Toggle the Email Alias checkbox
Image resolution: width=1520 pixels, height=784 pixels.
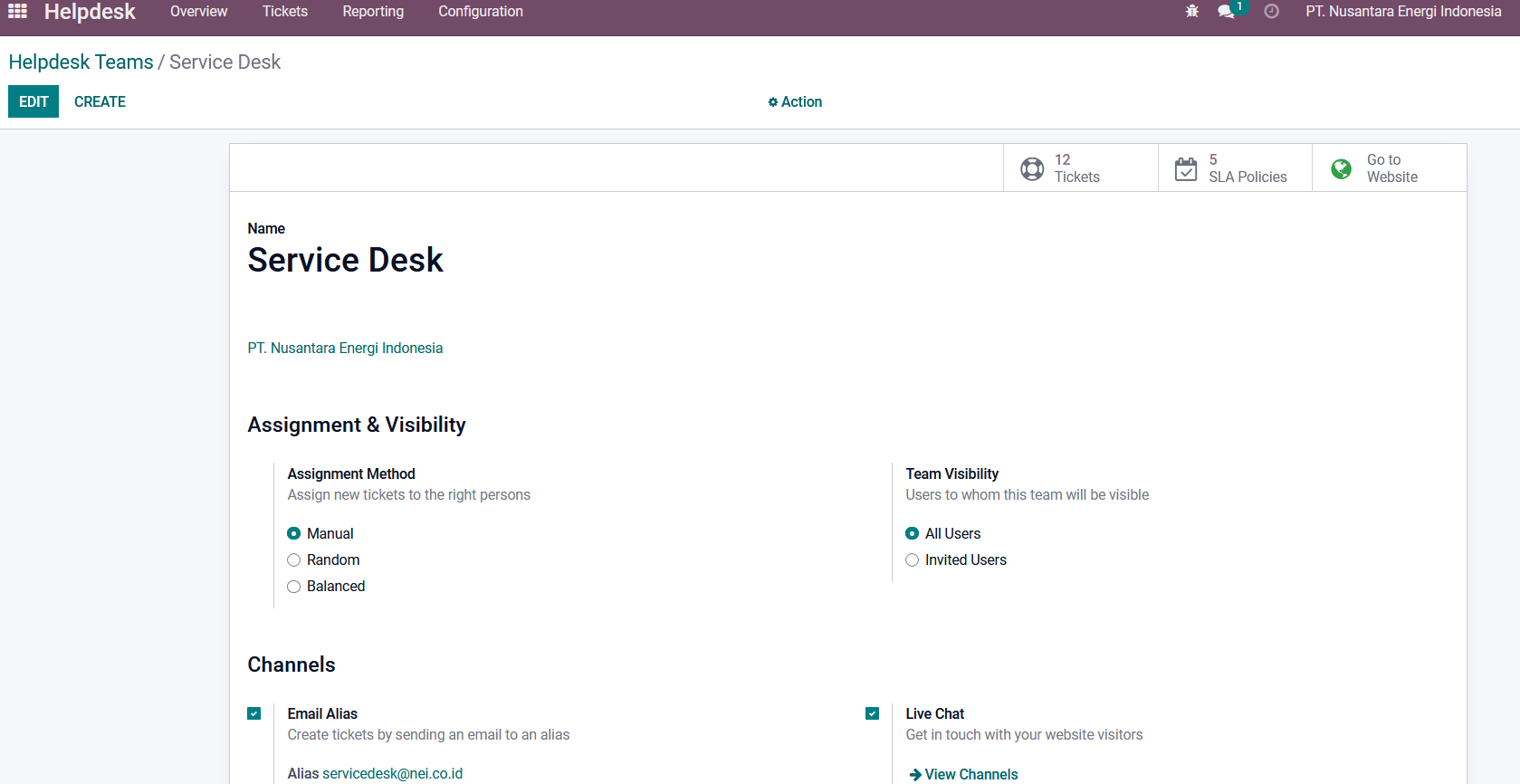(x=254, y=713)
